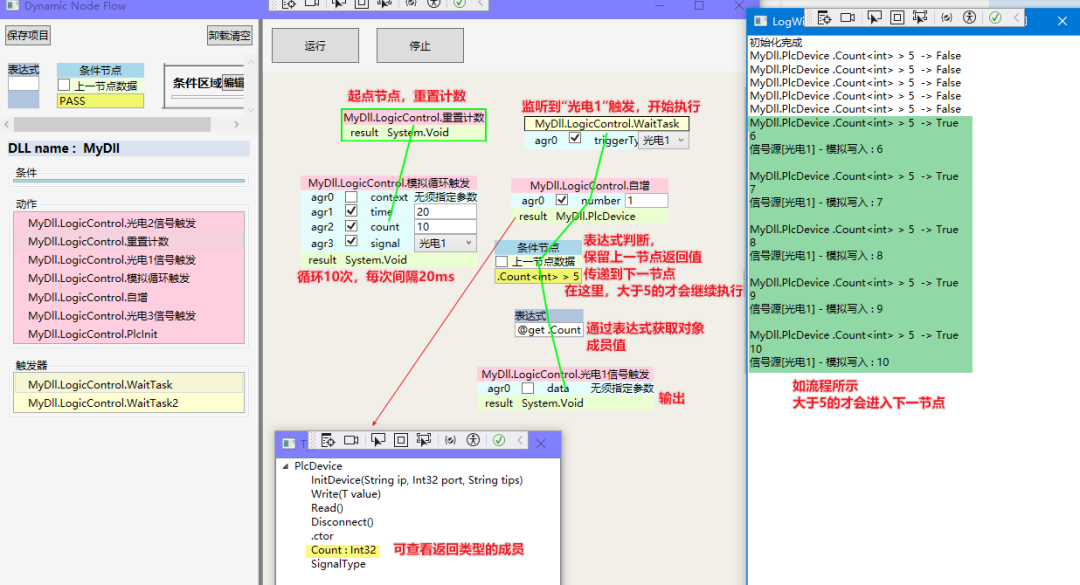Screen dimensions: 1080x585
Task: Toggle 上一节点数据 checkbox in left template panel
Action: [x=64, y=85]
